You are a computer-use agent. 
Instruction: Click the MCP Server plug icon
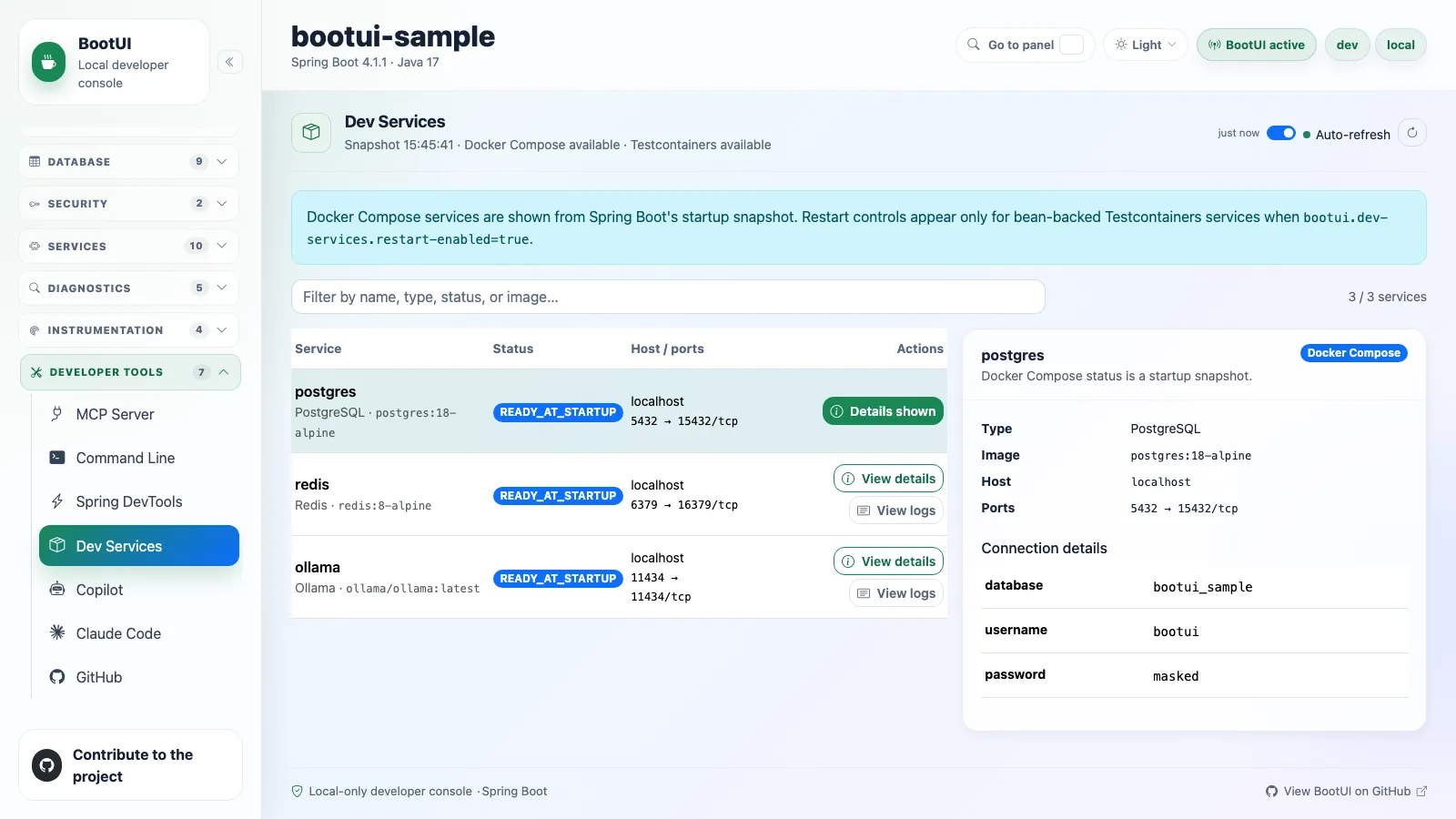click(57, 414)
